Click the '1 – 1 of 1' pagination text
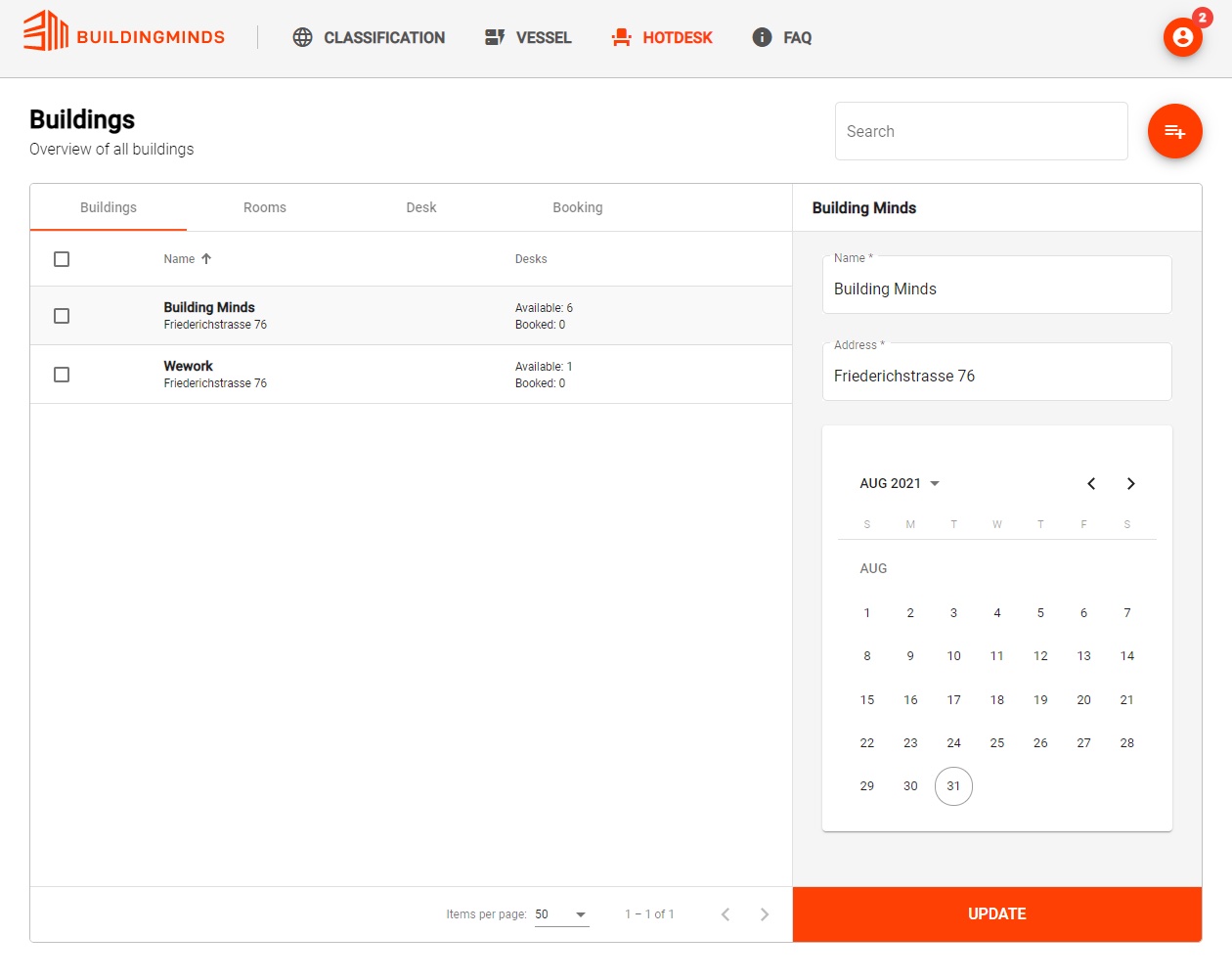This screenshot has height=979, width=1232. tap(649, 914)
